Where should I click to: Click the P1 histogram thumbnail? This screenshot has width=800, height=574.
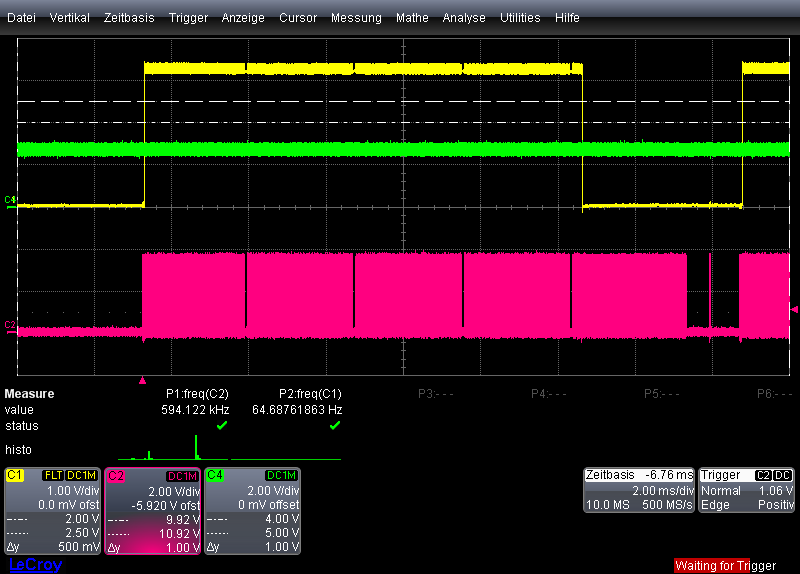point(173,447)
